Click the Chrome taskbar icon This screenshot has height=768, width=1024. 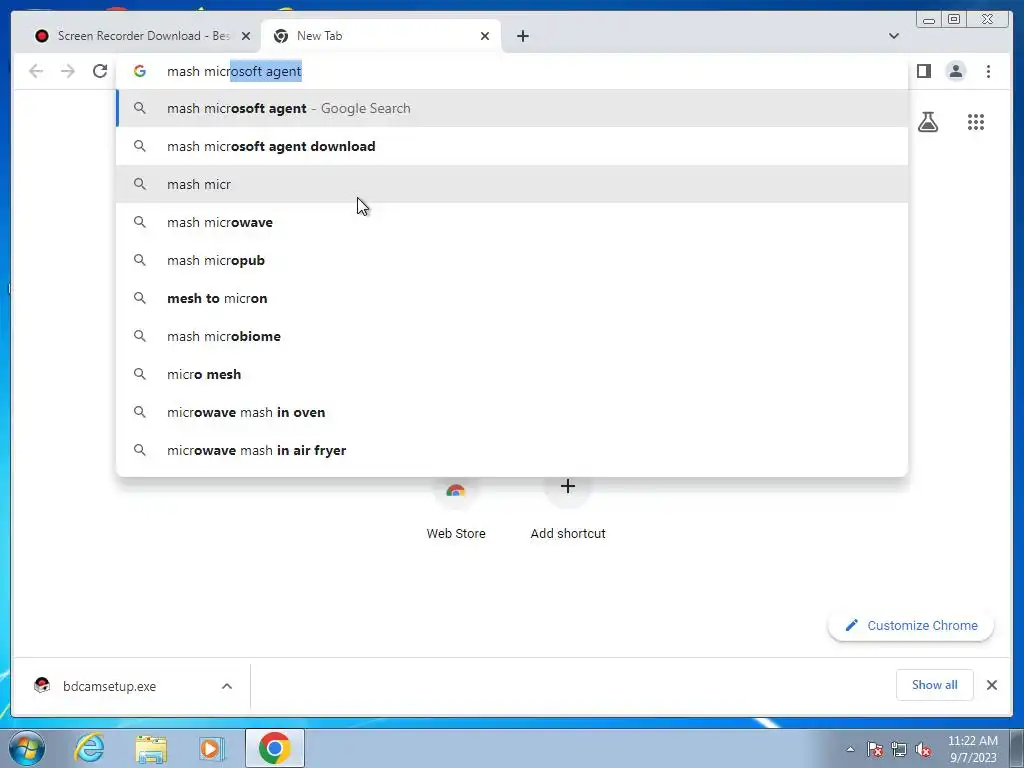[274, 748]
